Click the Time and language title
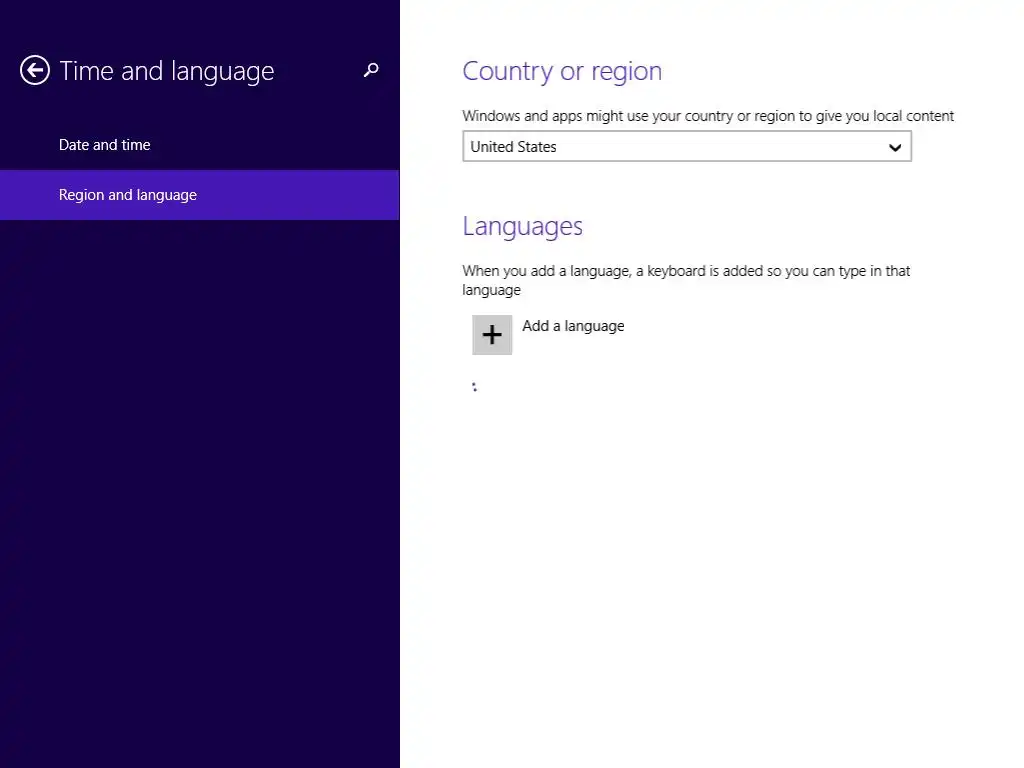The width and height of the screenshot is (1024, 768). pos(167,71)
